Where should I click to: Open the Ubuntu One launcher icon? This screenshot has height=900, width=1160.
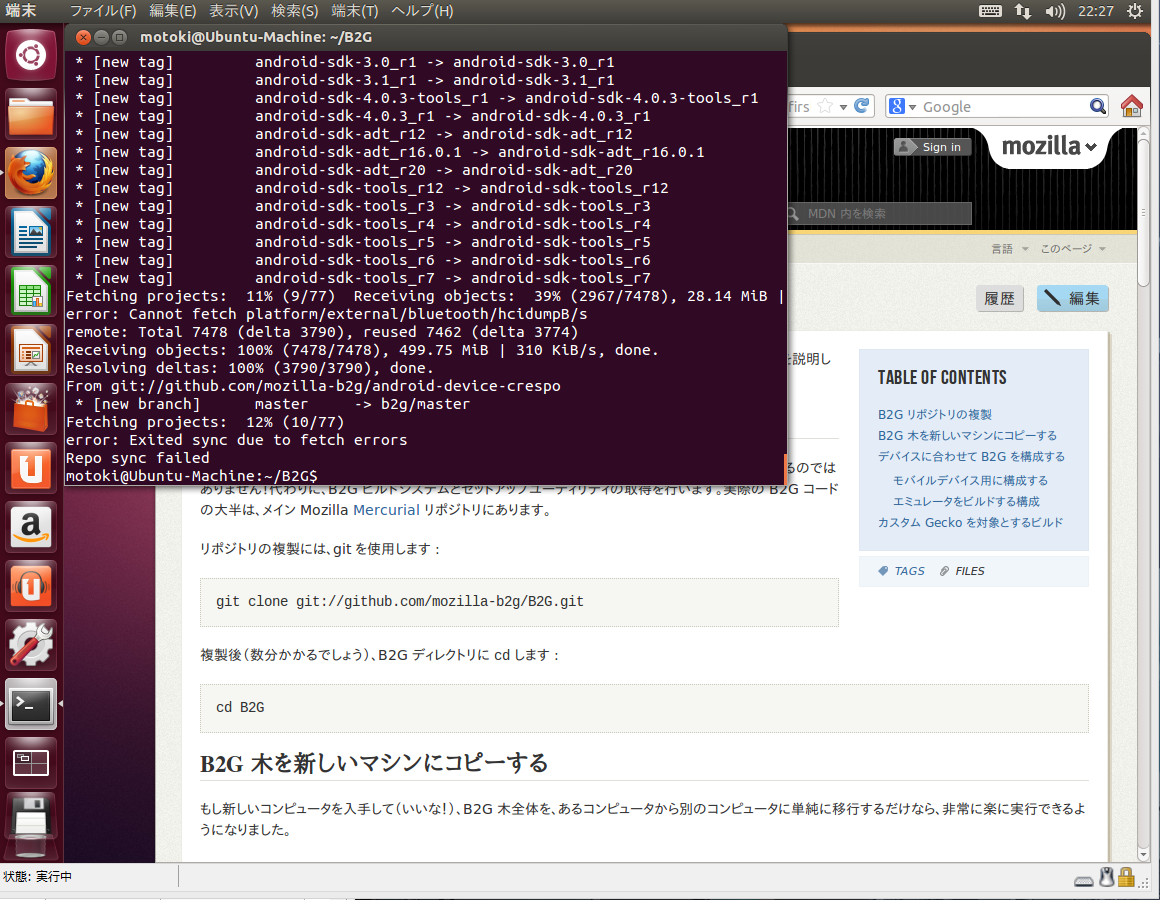pyautogui.click(x=31, y=468)
